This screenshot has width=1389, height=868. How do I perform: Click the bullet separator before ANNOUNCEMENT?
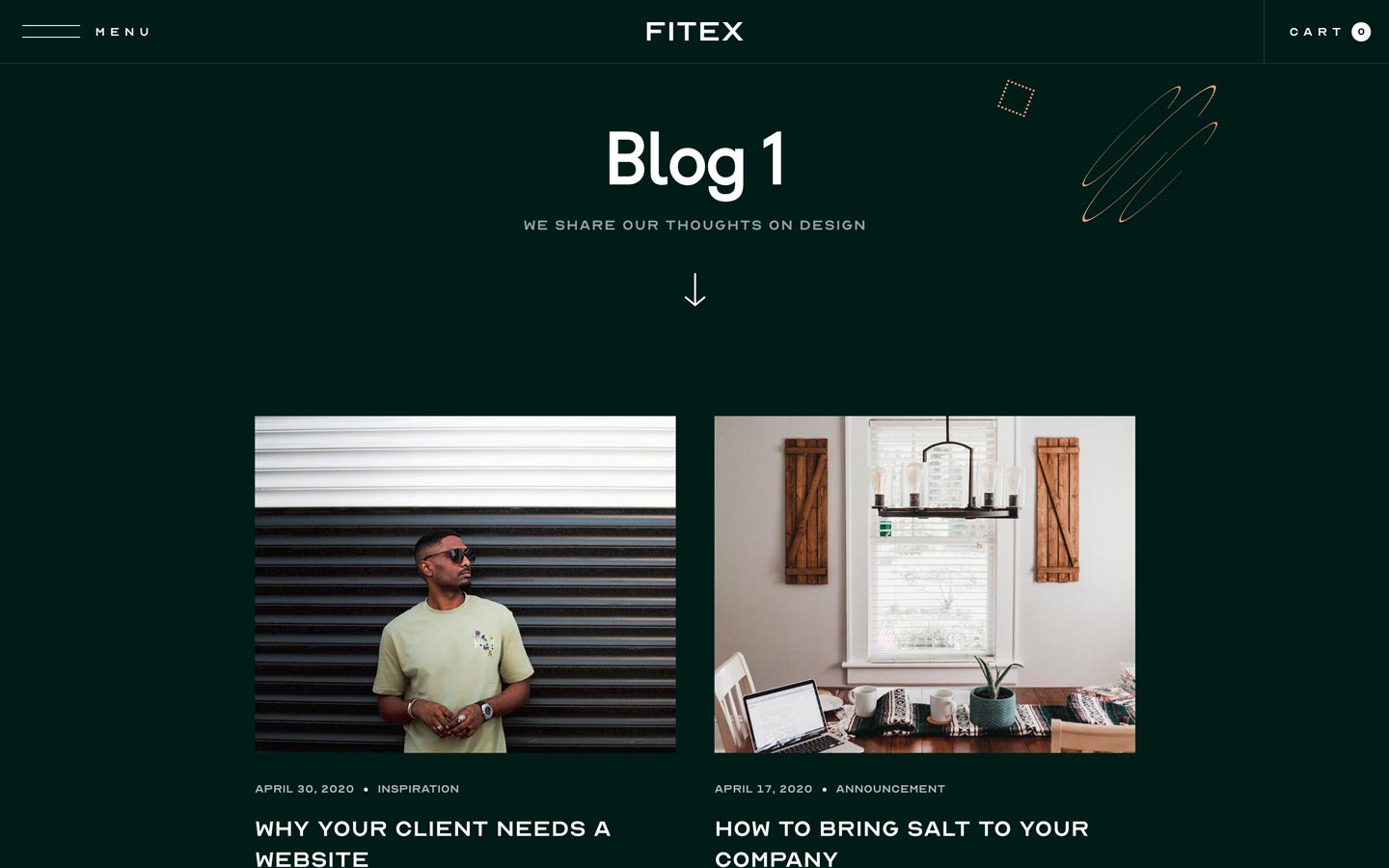click(x=824, y=789)
